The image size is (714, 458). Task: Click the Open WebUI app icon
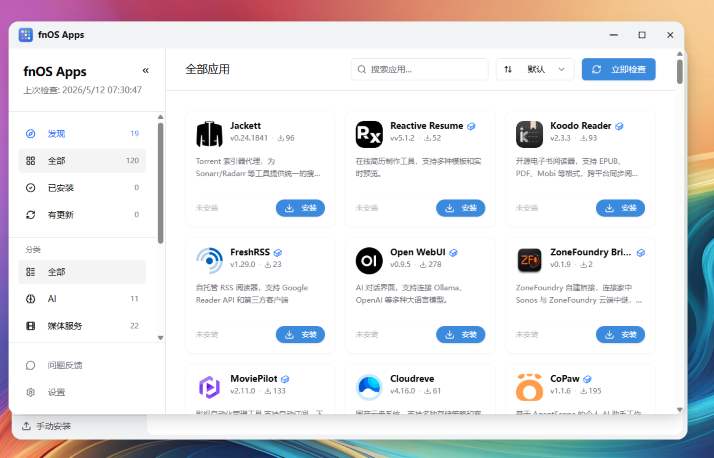coord(369,260)
